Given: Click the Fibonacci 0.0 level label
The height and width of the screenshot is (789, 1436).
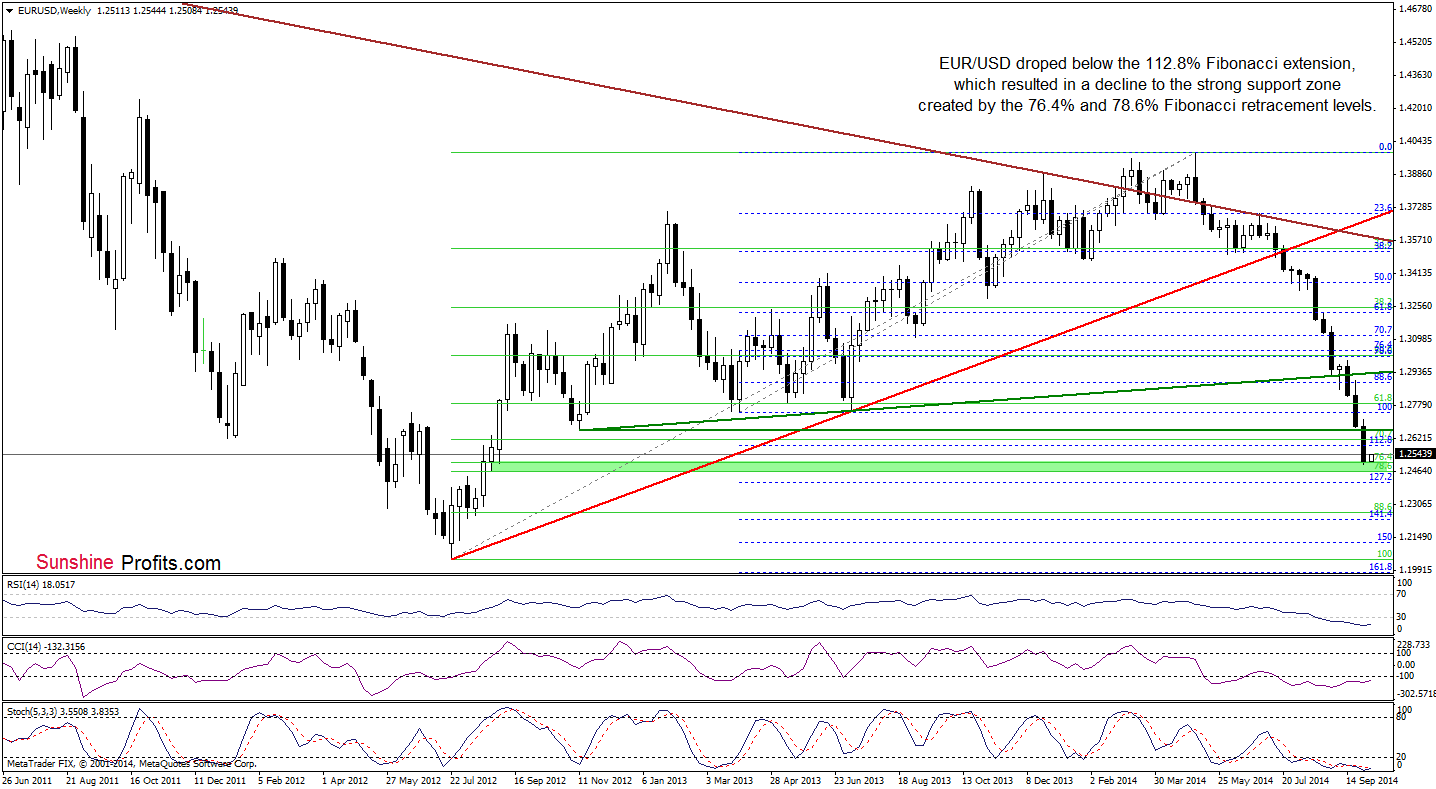Looking at the screenshot, I should pyautogui.click(x=1385, y=147).
